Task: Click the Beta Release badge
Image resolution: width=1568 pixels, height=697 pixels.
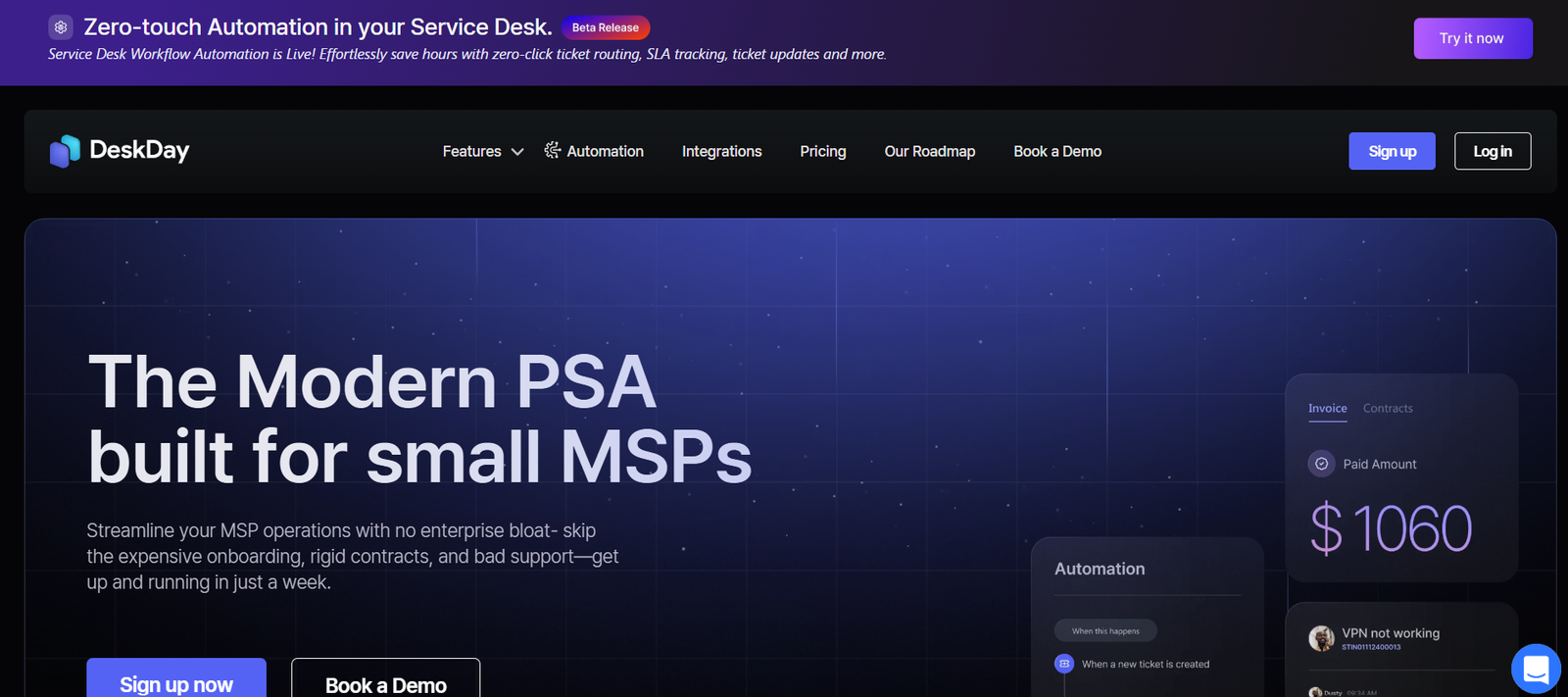Action: pyautogui.click(x=605, y=27)
